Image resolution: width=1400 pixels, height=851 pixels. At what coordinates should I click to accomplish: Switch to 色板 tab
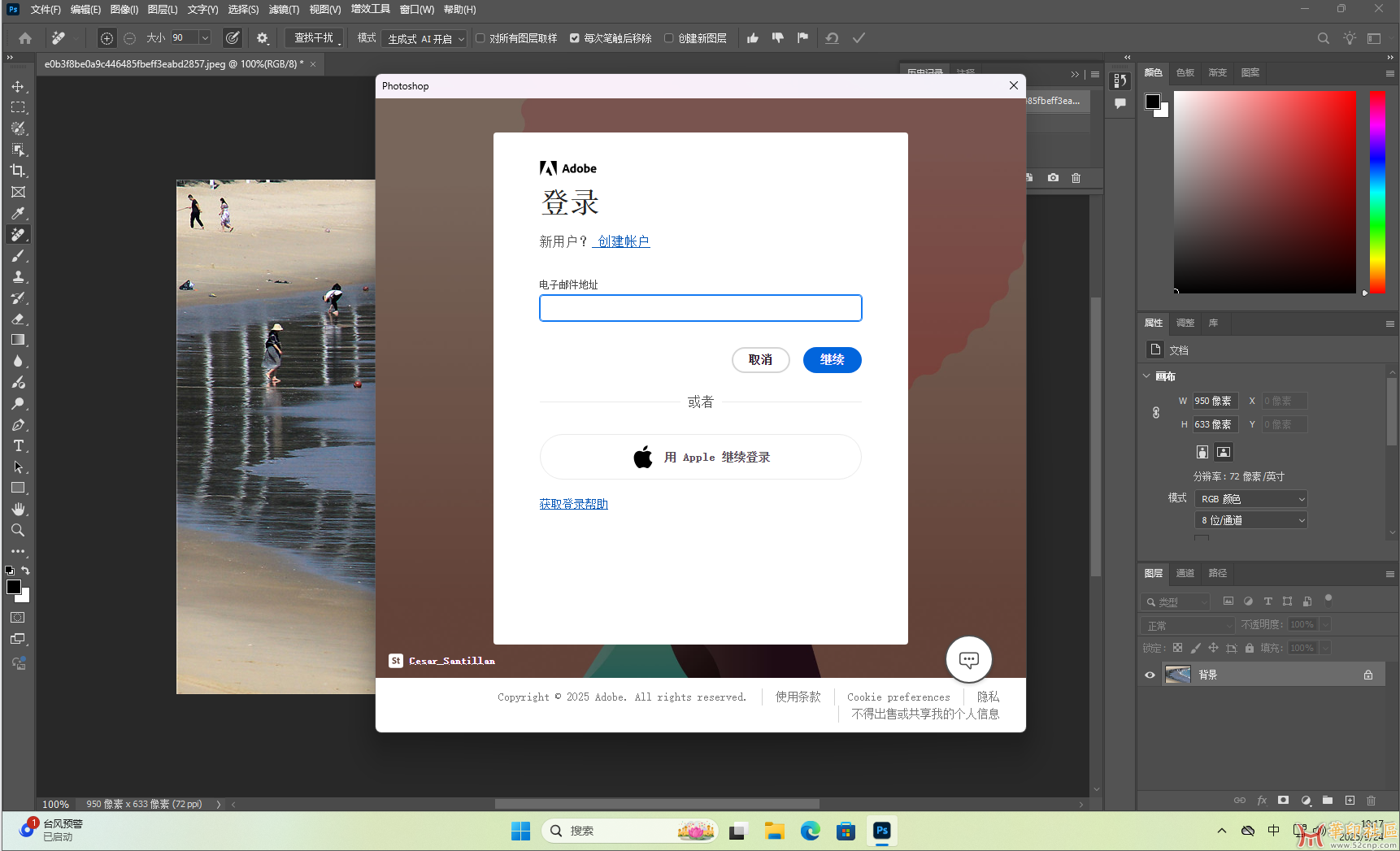click(1185, 73)
